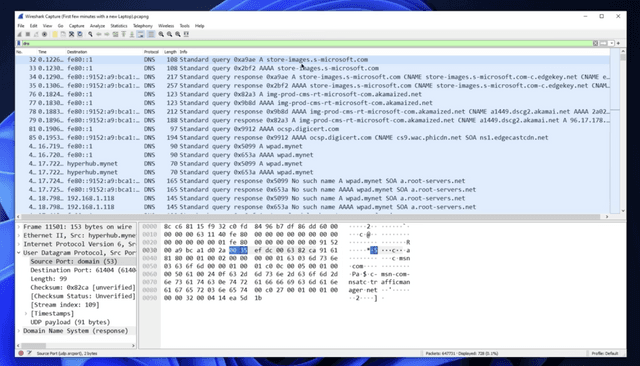Expand Domain Name System (response) node

19,331
